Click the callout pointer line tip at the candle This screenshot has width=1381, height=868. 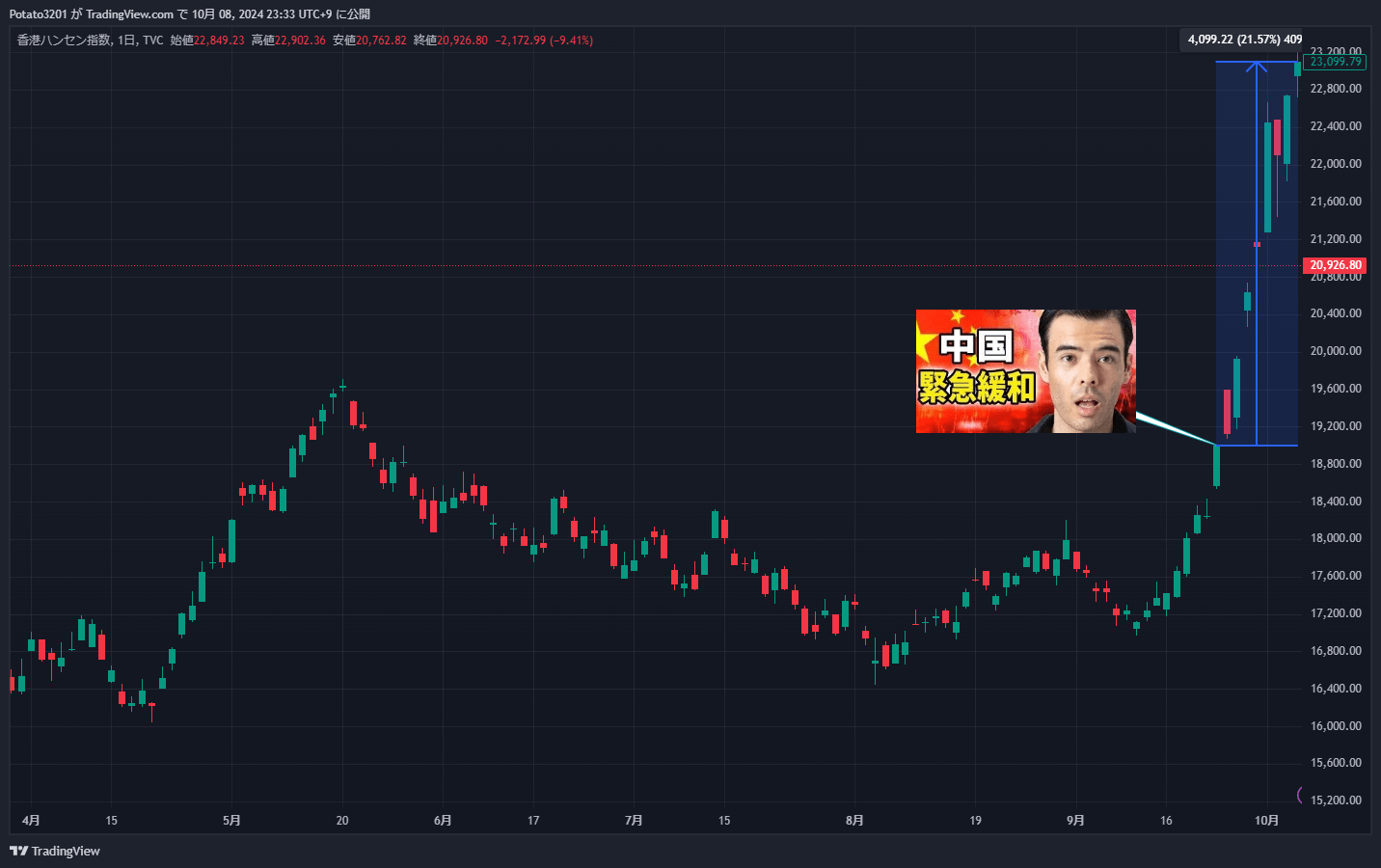coord(1214,443)
